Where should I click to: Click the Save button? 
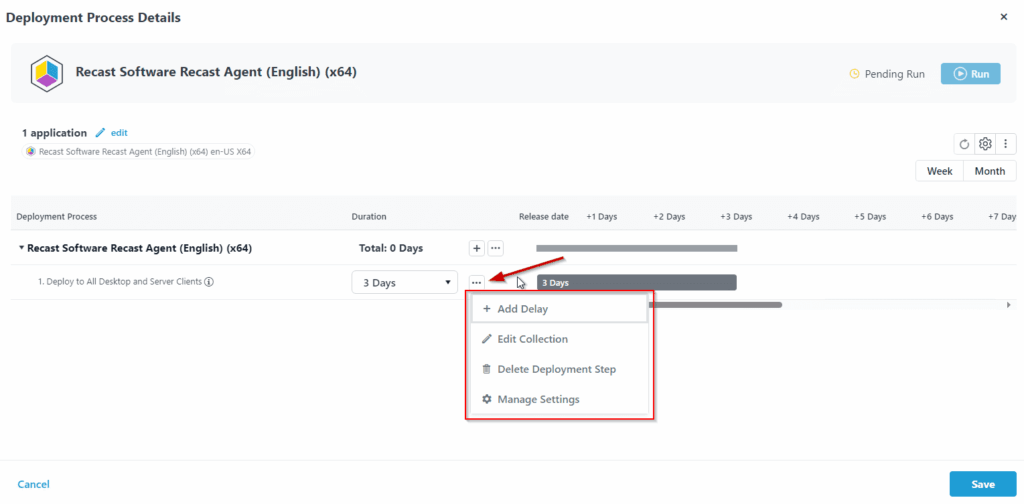pos(982,484)
